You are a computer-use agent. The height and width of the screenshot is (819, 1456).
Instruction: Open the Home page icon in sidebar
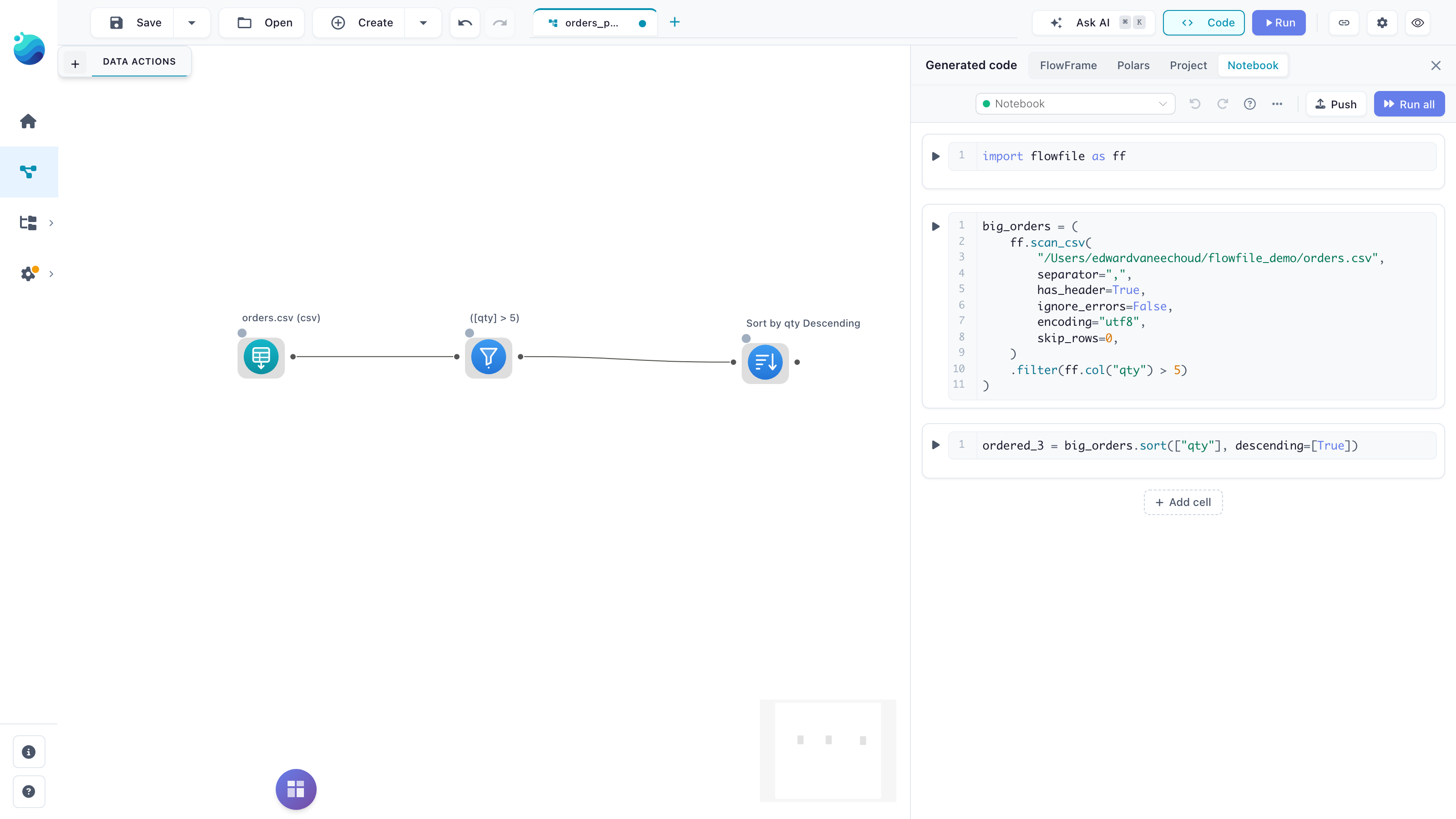pos(28,121)
